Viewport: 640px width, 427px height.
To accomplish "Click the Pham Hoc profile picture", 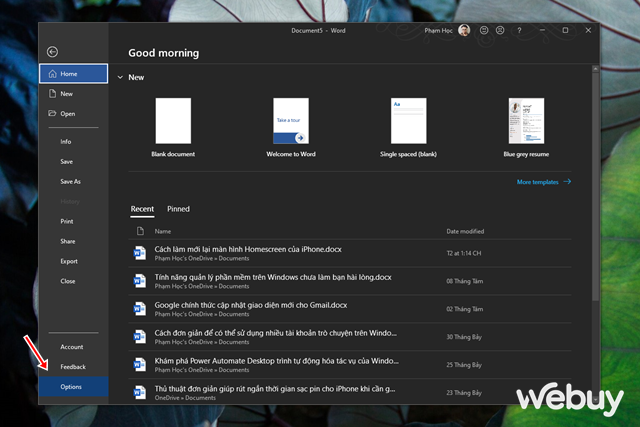I will [x=464, y=30].
